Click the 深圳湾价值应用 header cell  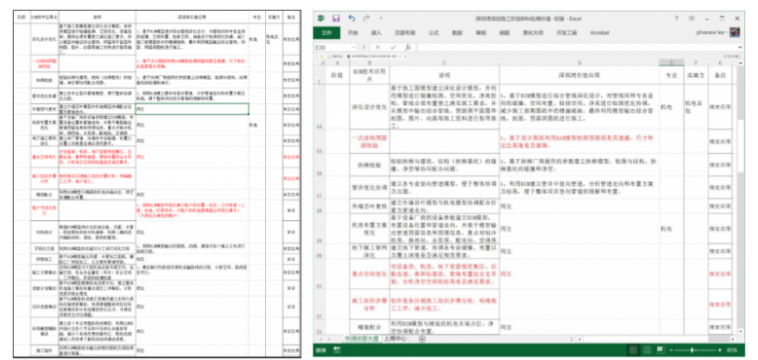(x=579, y=75)
